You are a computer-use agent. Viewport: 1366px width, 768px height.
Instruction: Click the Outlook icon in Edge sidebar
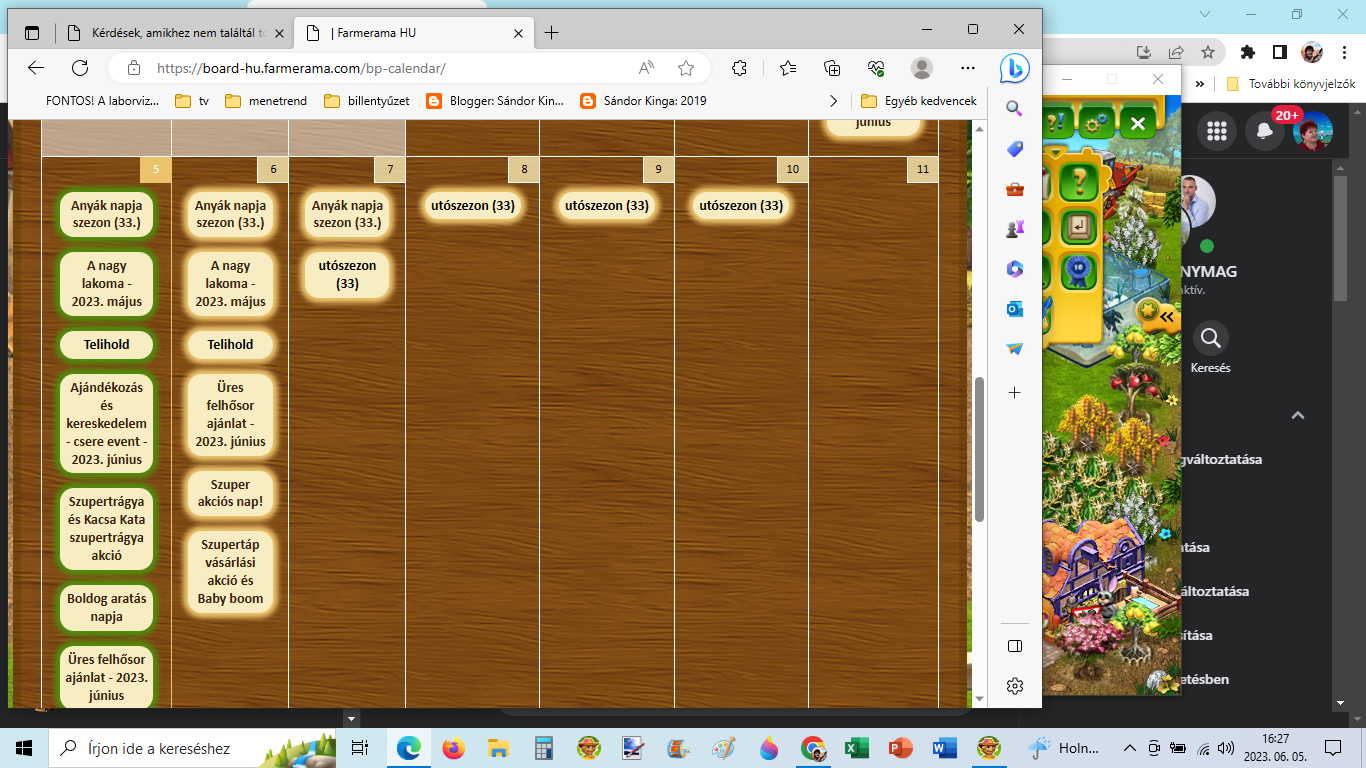[1014, 309]
